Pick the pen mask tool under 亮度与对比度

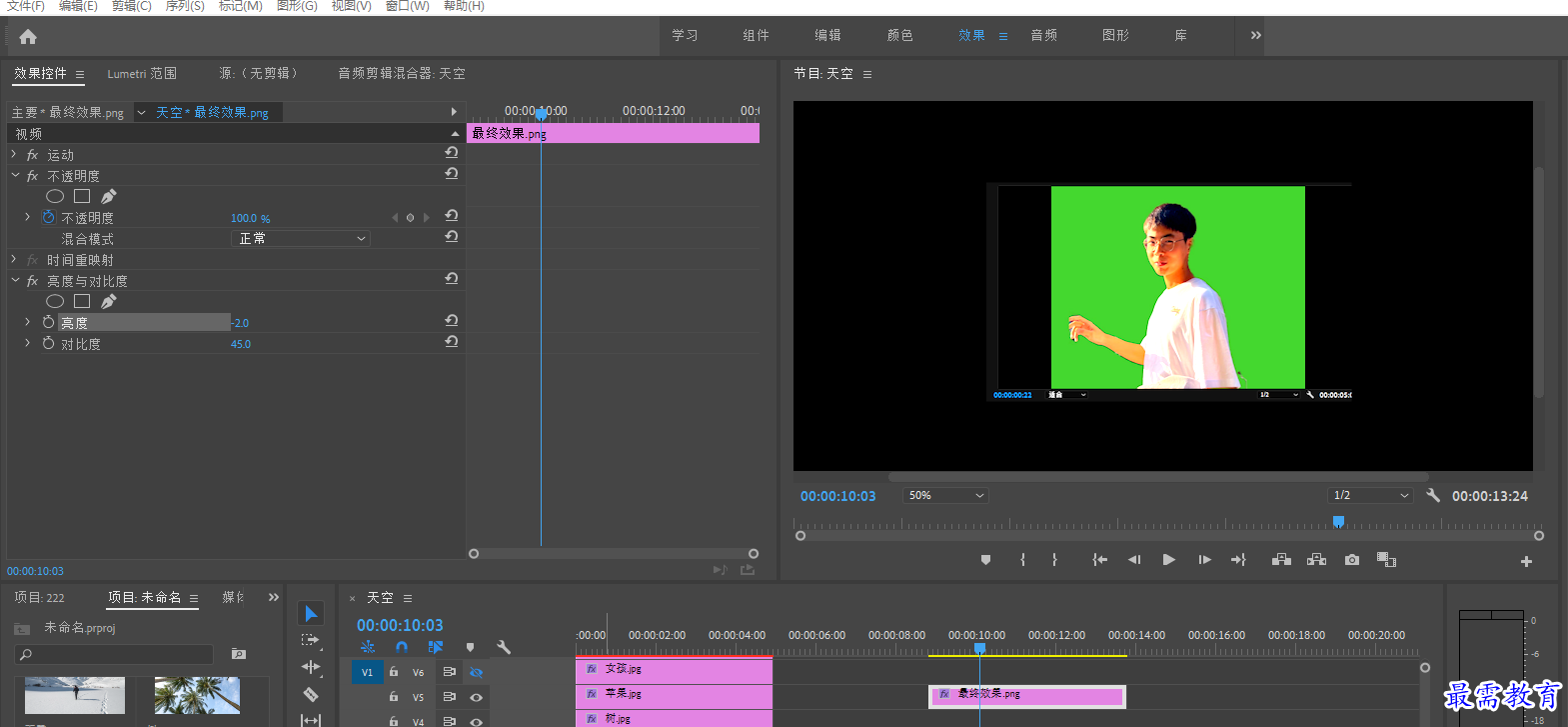point(109,301)
